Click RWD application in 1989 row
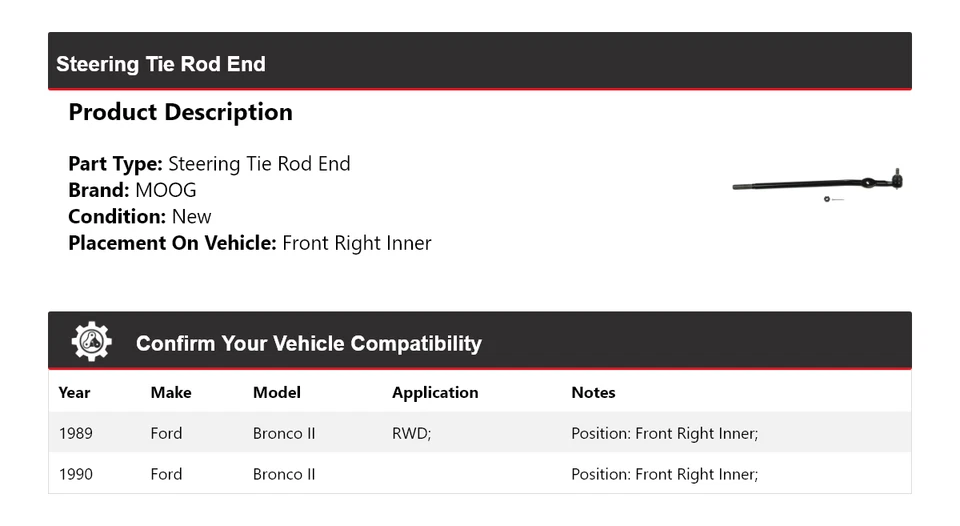The height and width of the screenshot is (526, 960). click(x=411, y=433)
